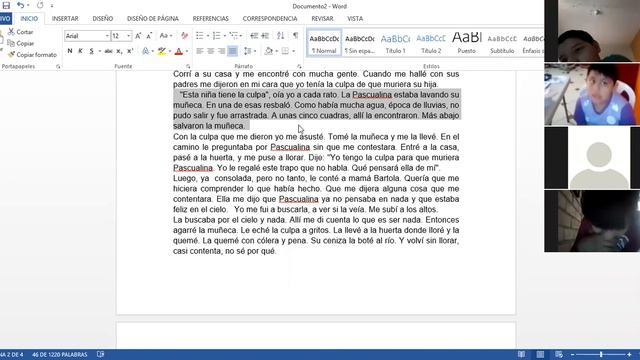640x360 pixels.
Task: Open Portapapeles dialog launcher
Action: point(58,66)
